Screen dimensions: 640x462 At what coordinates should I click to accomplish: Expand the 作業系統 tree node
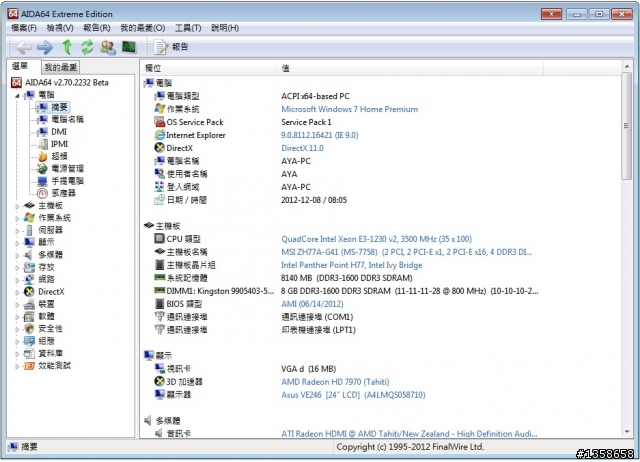pyautogui.click(x=17, y=219)
